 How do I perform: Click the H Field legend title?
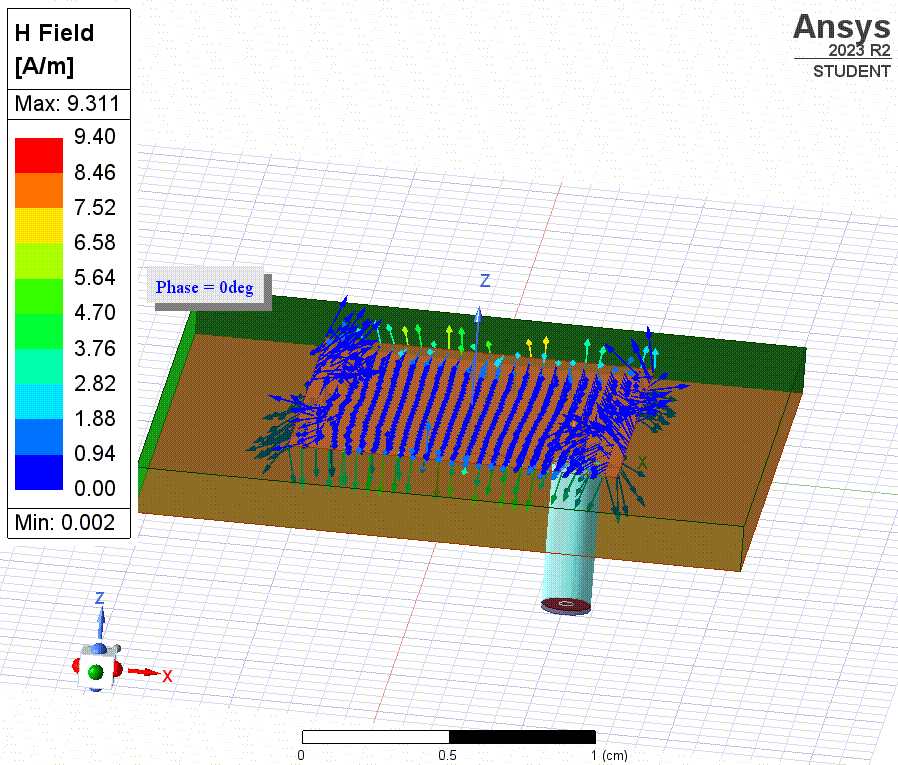[x=54, y=49]
